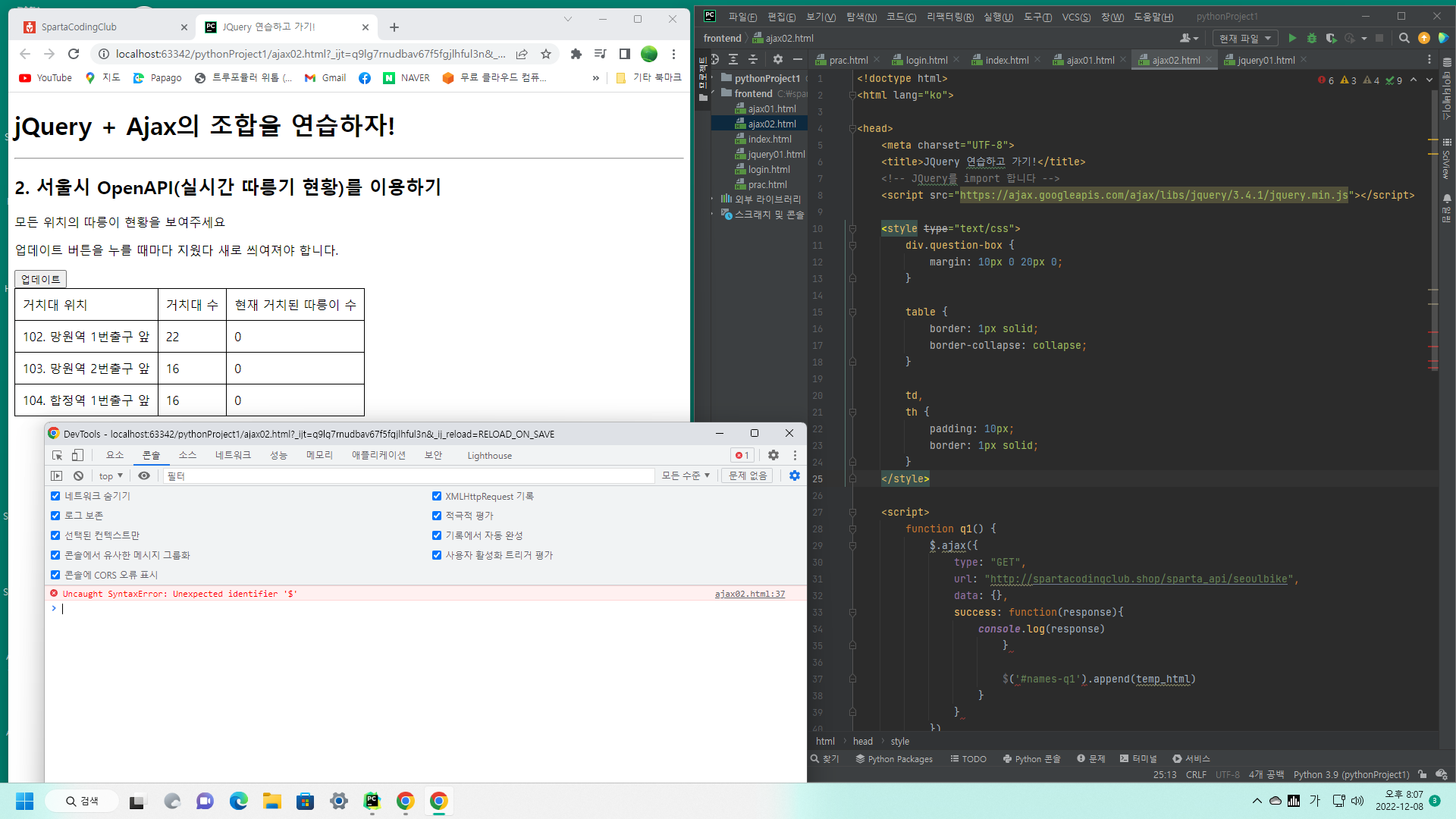Viewport: 1456px width, 819px height.
Task: Toggle 콘솔에 CORS 오류 표시 checkbox
Action: 55,575
